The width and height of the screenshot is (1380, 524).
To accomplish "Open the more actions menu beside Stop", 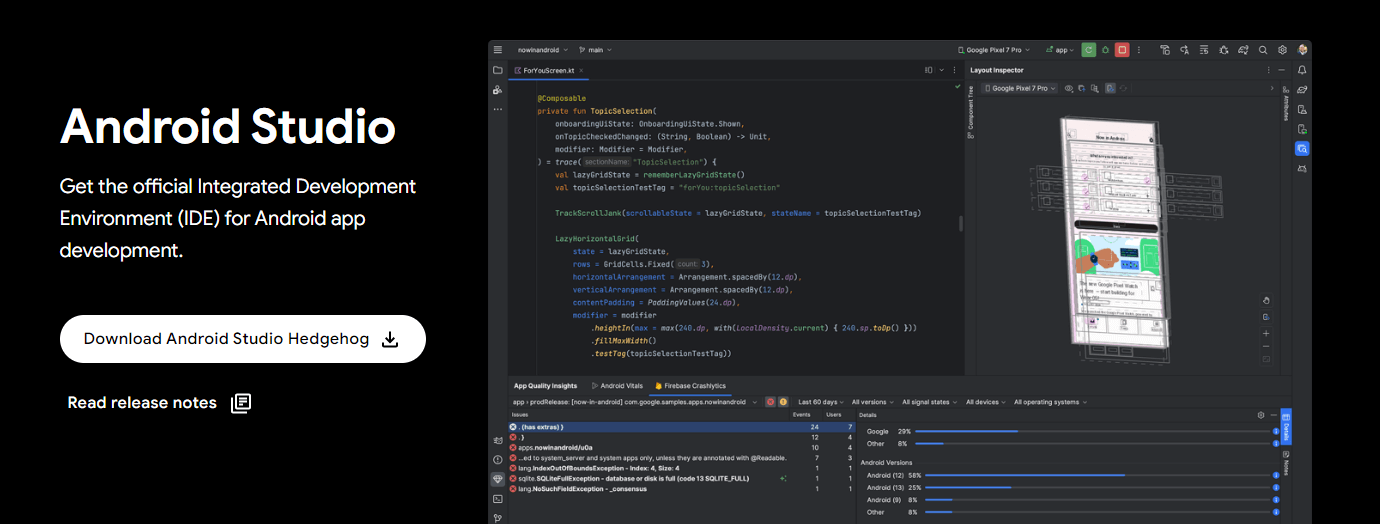I will click(x=1138, y=49).
